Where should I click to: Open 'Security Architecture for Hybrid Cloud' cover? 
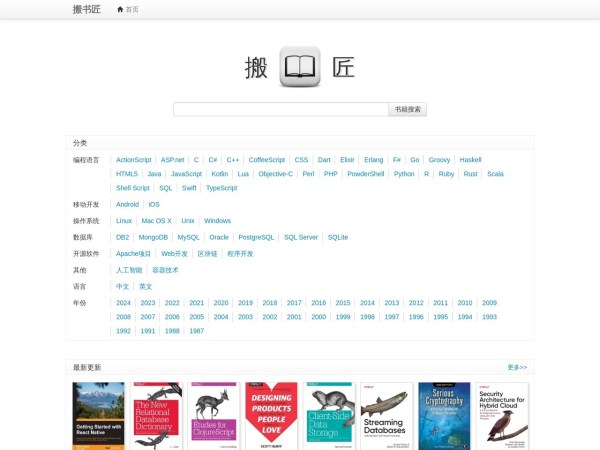click(502, 416)
